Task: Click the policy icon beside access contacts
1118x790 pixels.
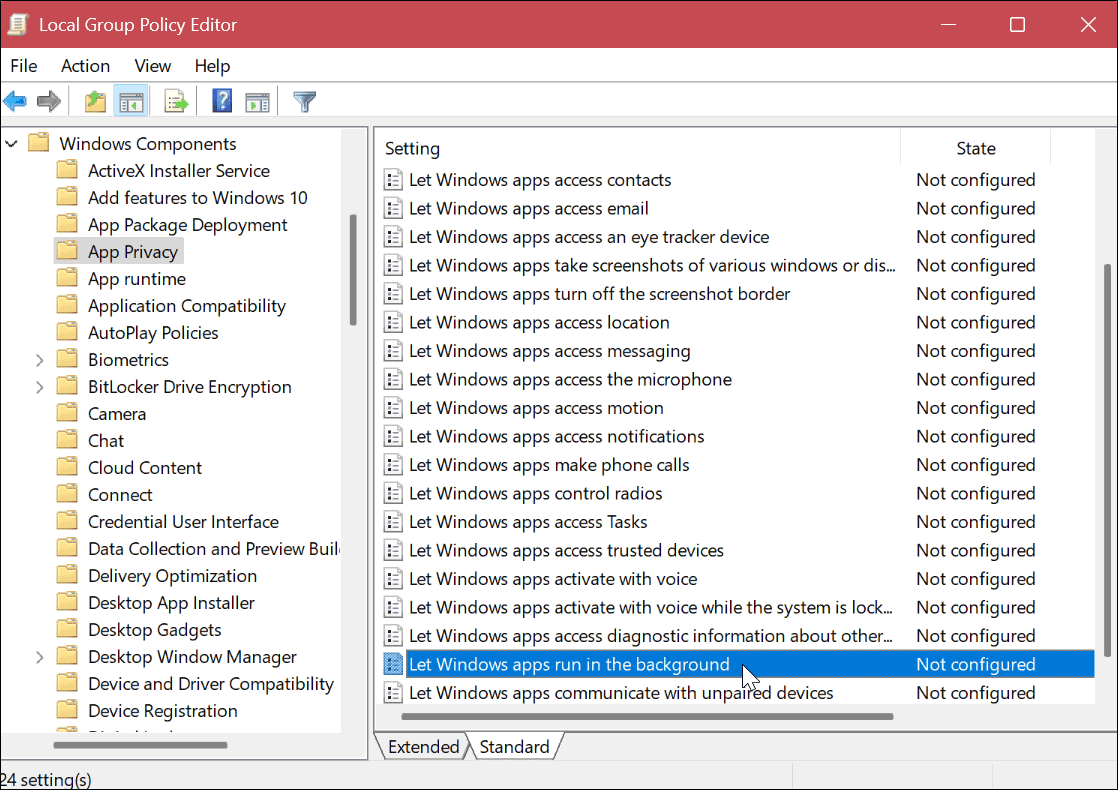Action: click(x=393, y=180)
